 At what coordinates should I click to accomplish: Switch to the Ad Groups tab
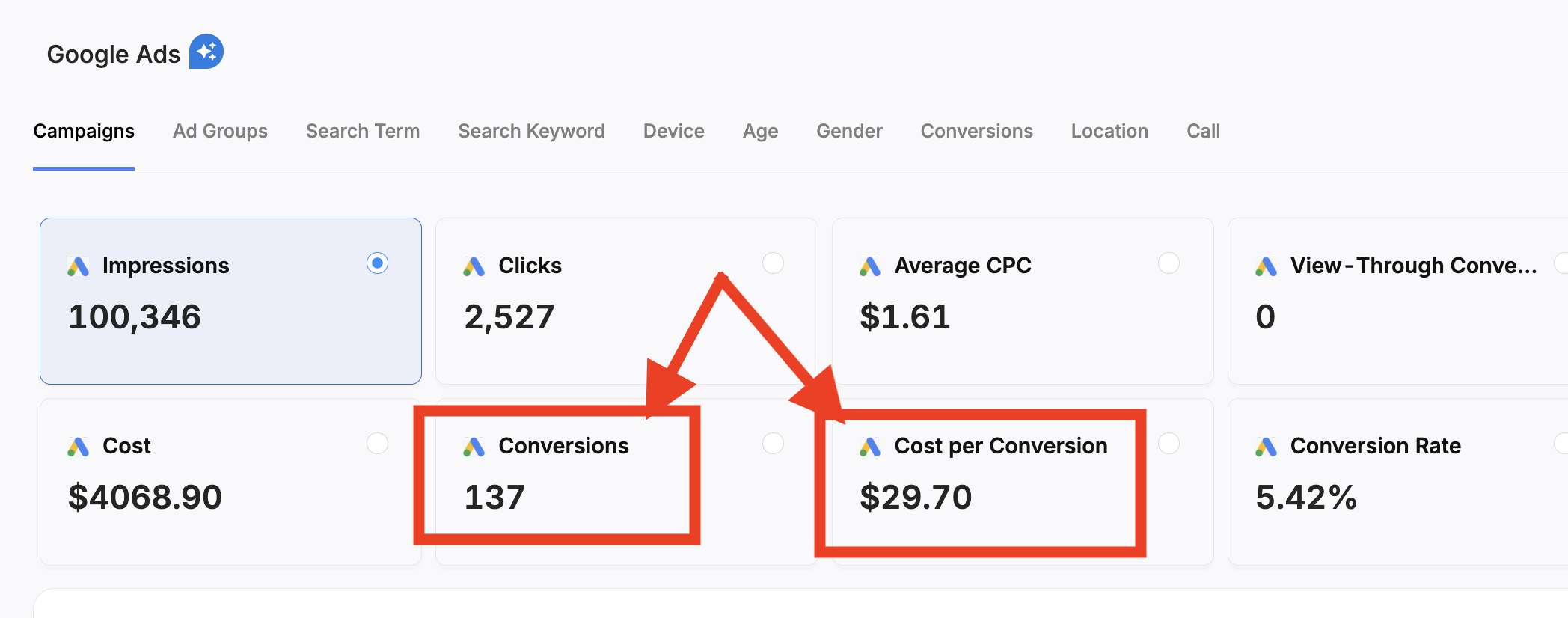[220, 131]
